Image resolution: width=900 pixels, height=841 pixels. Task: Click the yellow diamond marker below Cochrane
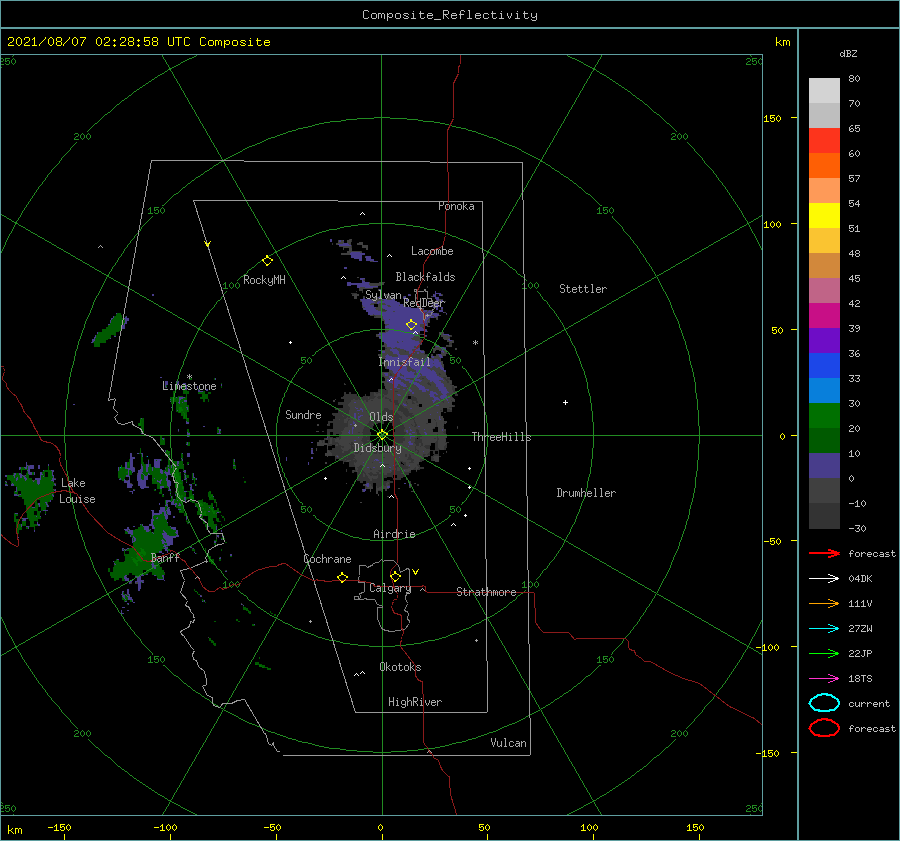(x=343, y=577)
